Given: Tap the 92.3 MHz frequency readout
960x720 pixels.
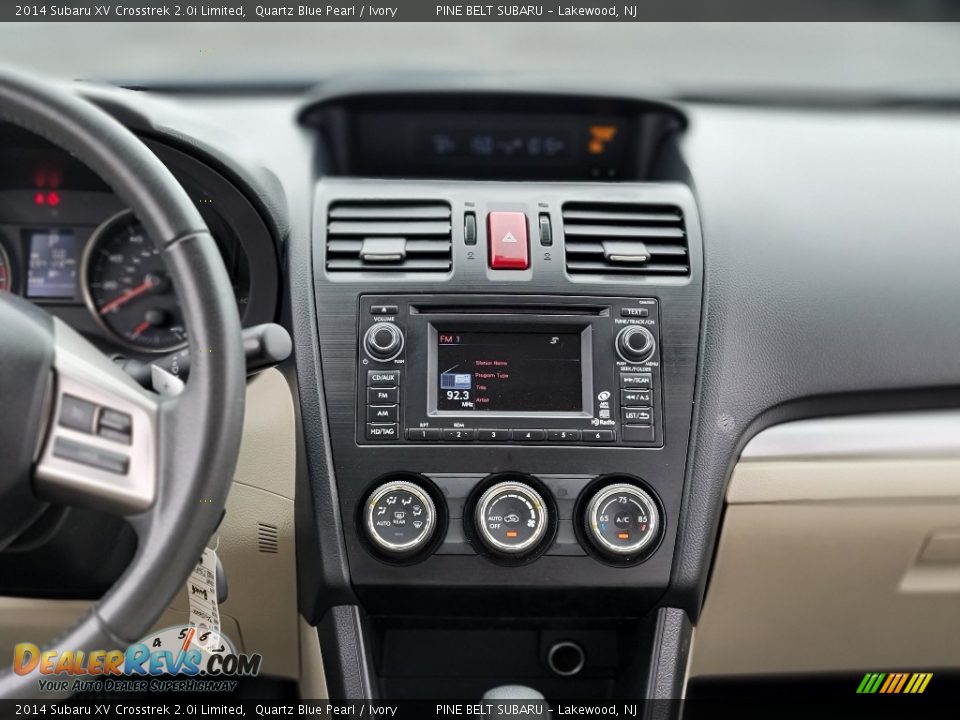Looking at the screenshot, I should (459, 397).
